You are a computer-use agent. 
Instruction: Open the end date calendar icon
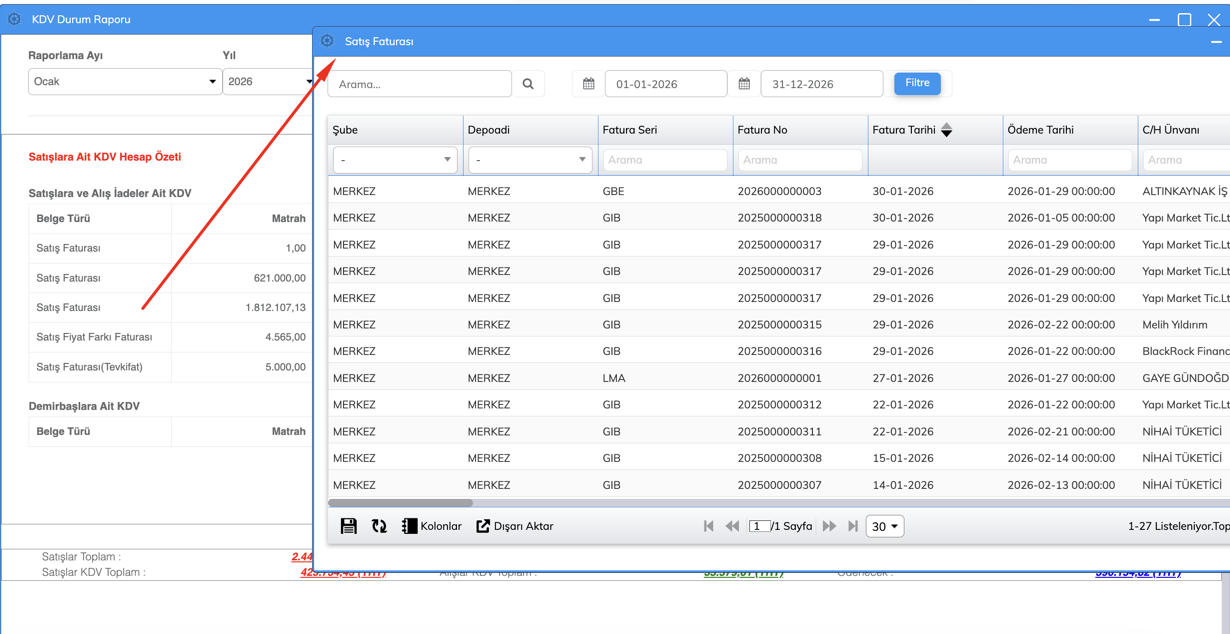tap(744, 84)
